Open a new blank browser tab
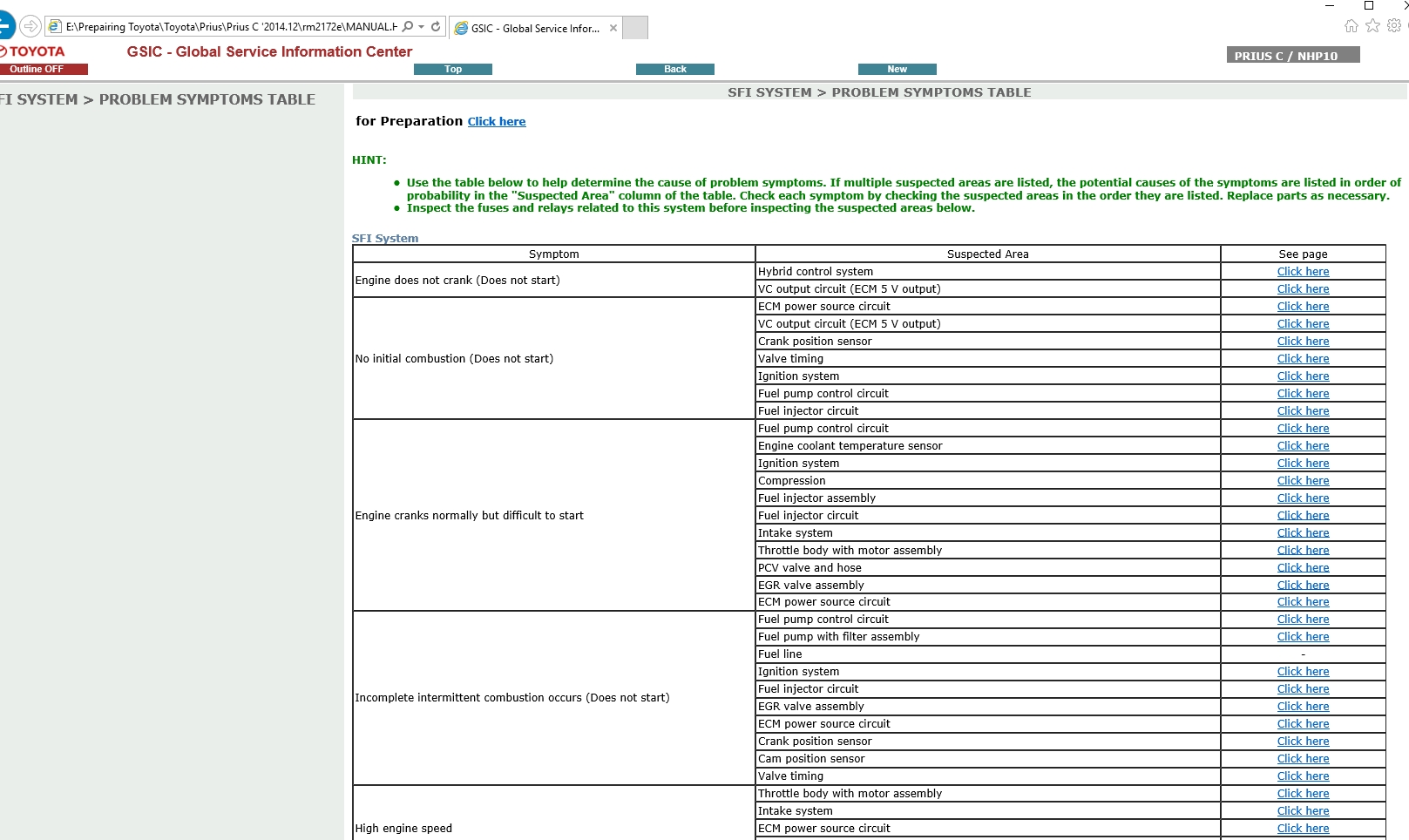Screen dimensions: 1409x840 pos(636,28)
